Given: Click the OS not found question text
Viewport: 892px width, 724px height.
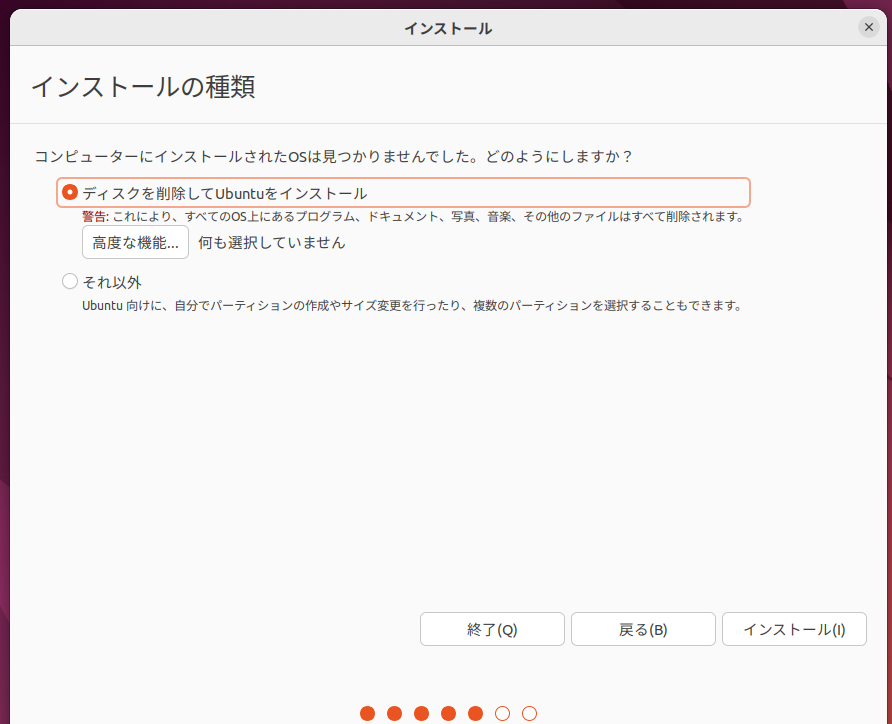Looking at the screenshot, I should point(333,156).
